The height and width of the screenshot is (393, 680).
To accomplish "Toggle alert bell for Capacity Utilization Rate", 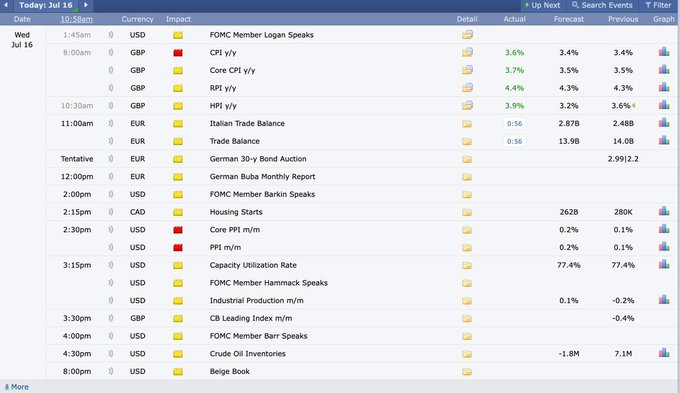I will (111, 265).
